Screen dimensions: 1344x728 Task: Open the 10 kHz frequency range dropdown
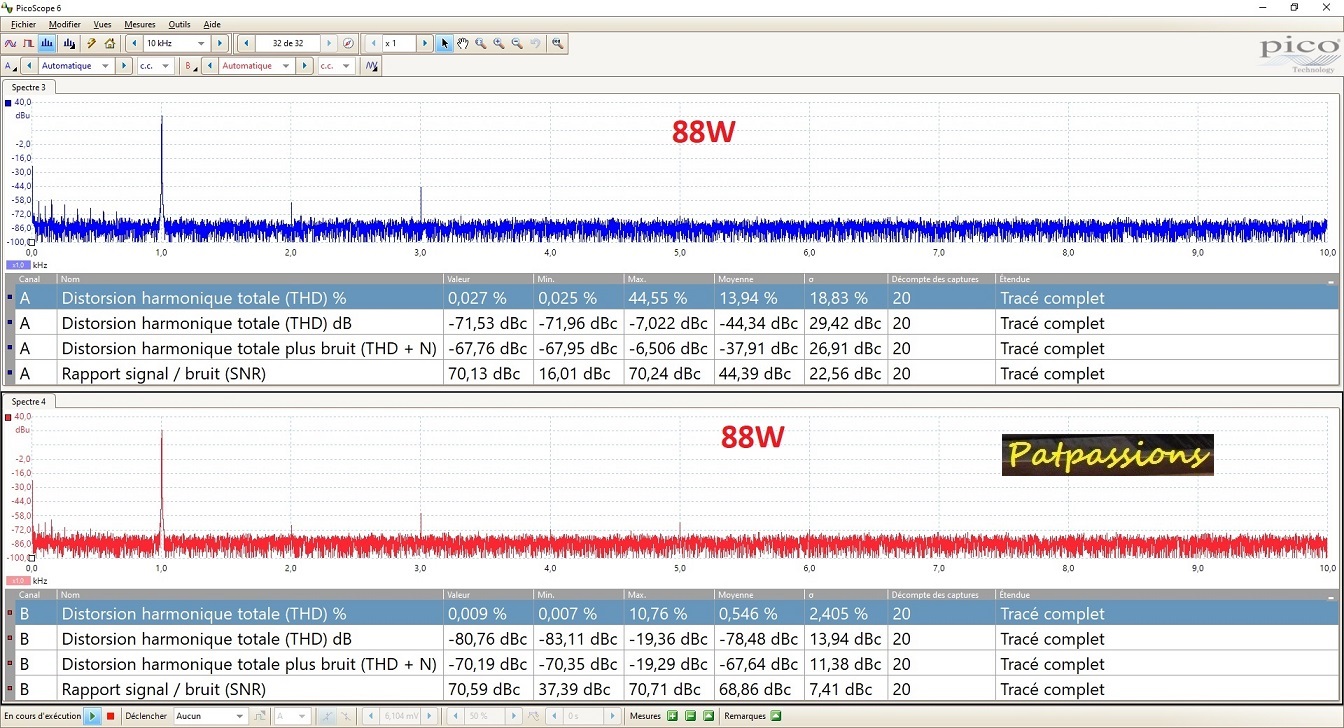click(200, 44)
